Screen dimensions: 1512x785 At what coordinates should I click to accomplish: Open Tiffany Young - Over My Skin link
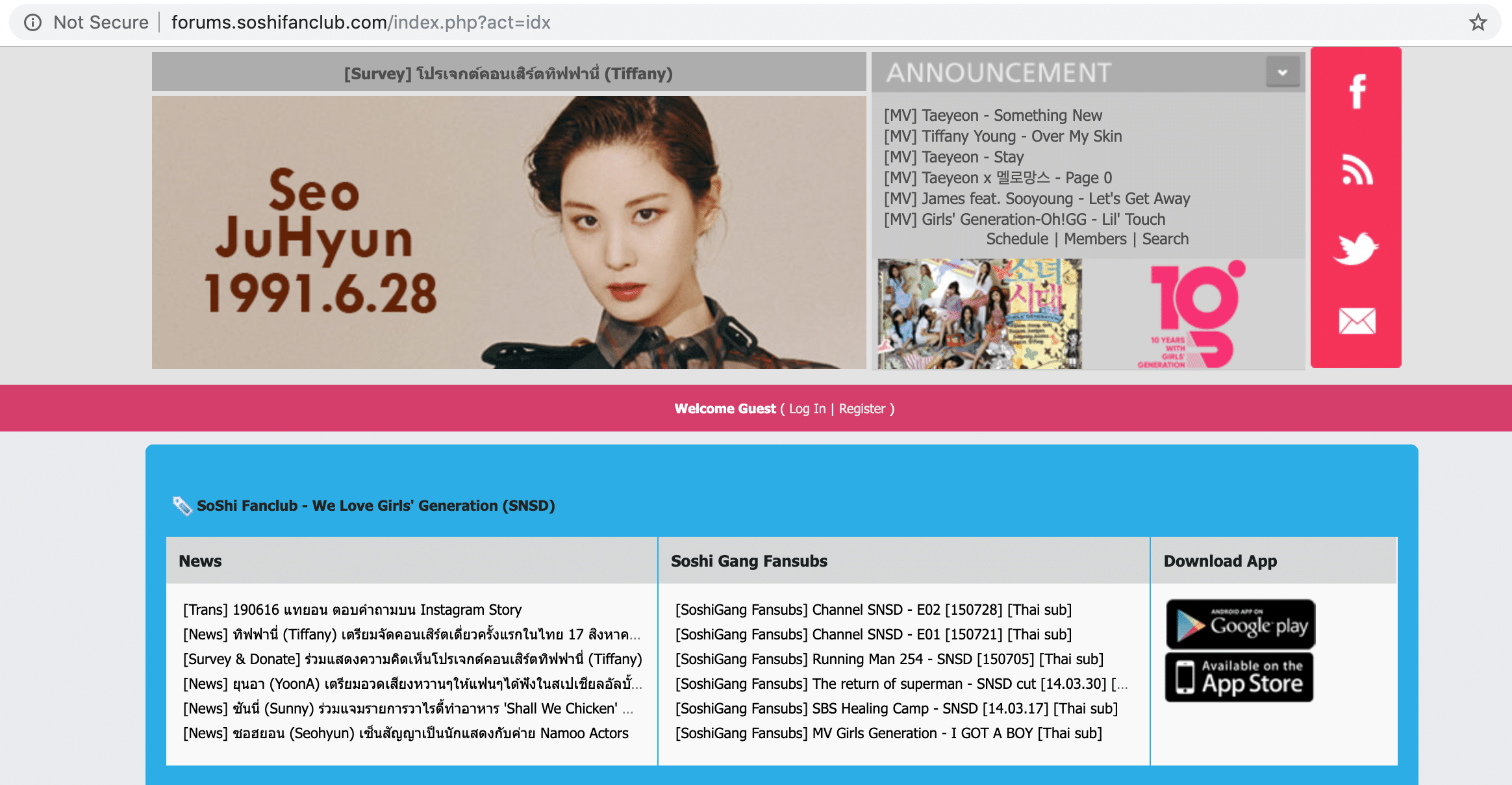tap(1002, 136)
